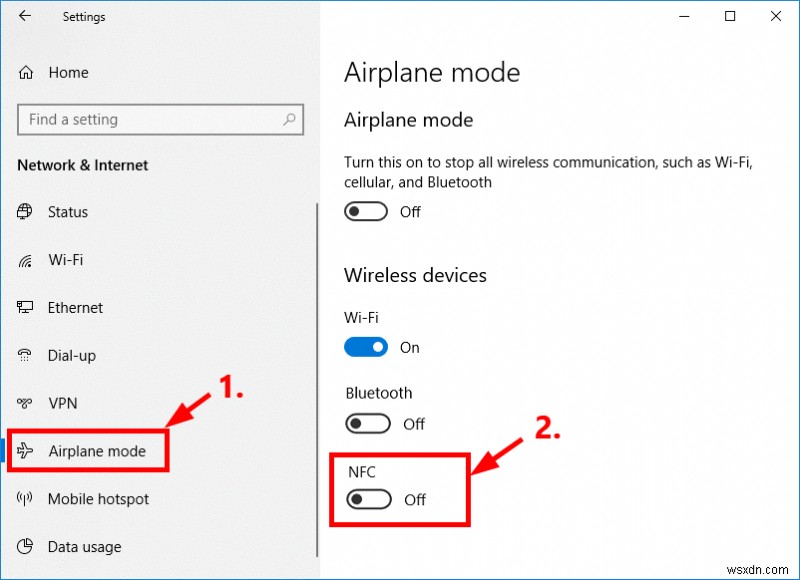
Task: Select the Dial-up phone icon
Action: (x=25, y=356)
